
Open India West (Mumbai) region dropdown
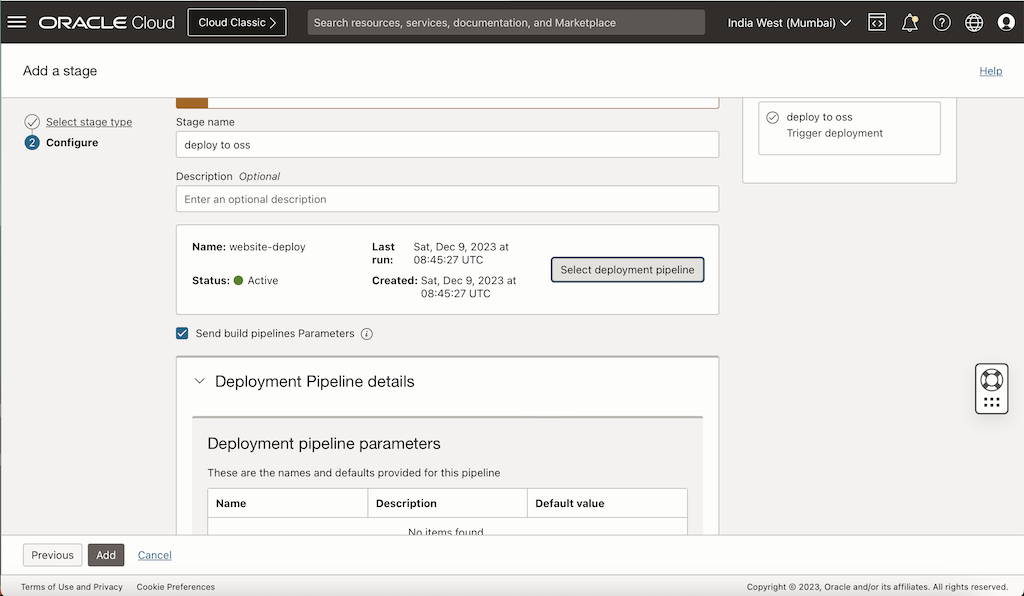pos(789,23)
